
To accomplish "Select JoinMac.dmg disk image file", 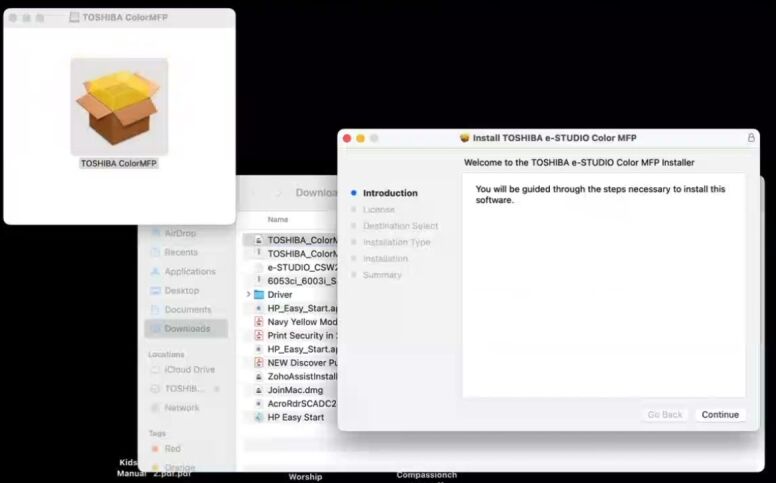I will [292, 390].
